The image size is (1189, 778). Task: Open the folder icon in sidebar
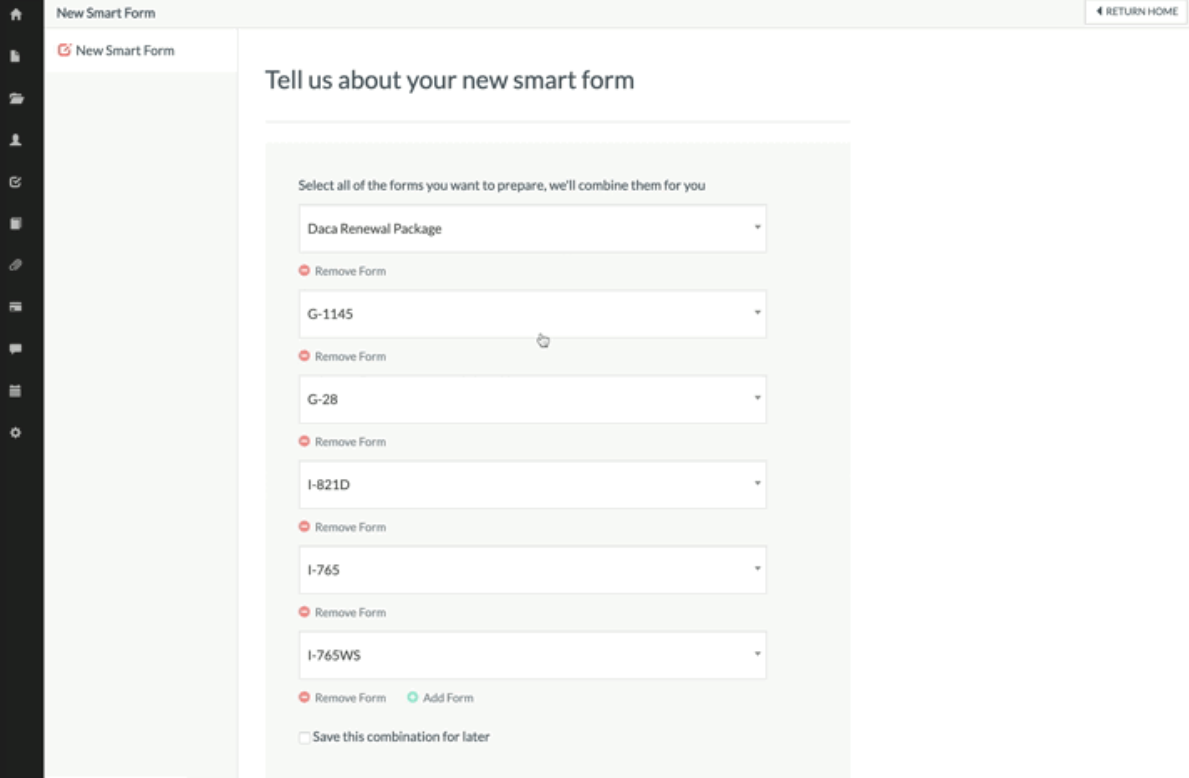click(15, 99)
